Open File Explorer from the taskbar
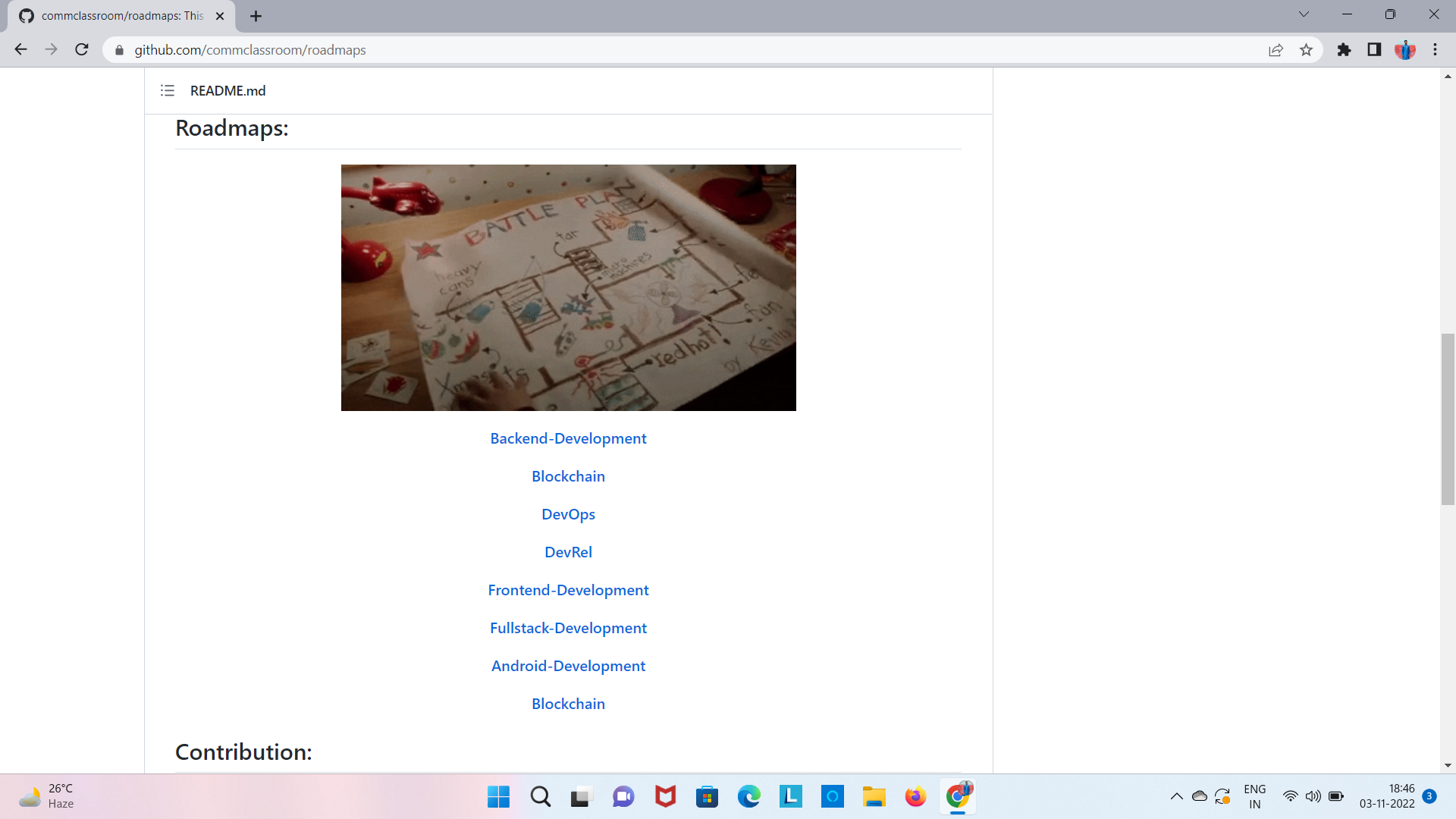Image resolution: width=1456 pixels, height=819 pixels. click(874, 796)
